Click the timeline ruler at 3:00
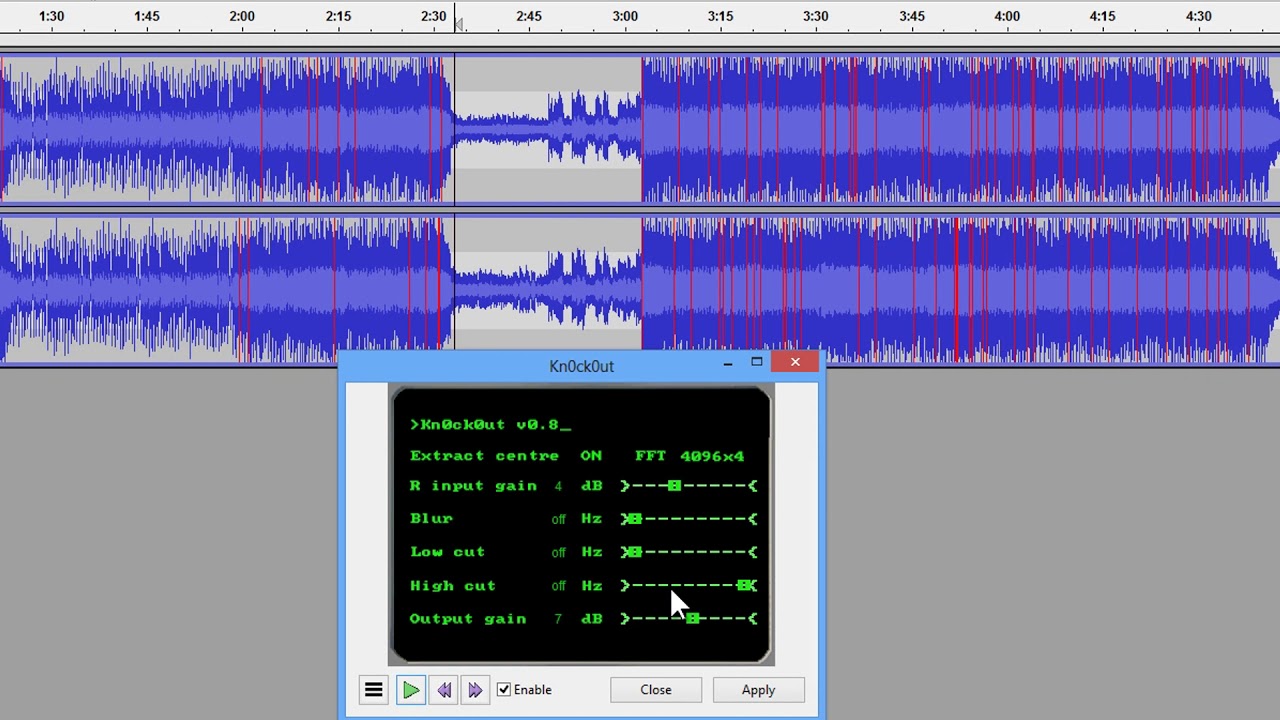The height and width of the screenshot is (720, 1280). click(625, 16)
